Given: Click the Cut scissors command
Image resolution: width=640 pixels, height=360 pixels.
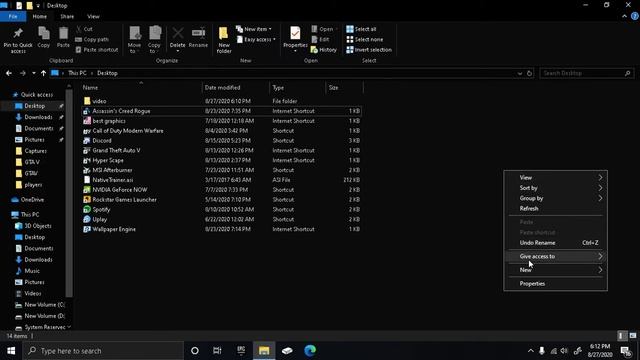Looking at the screenshot, I should click(84, 29).
